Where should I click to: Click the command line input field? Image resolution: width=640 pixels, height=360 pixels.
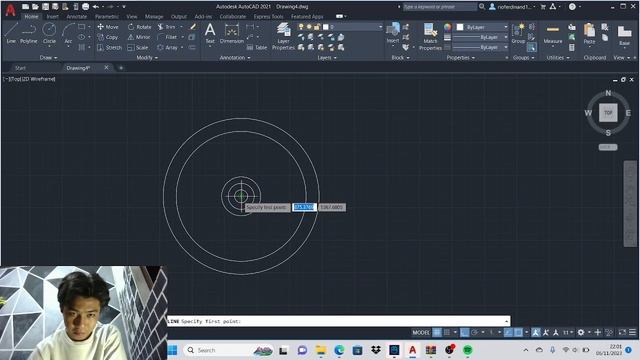point(339,321)
